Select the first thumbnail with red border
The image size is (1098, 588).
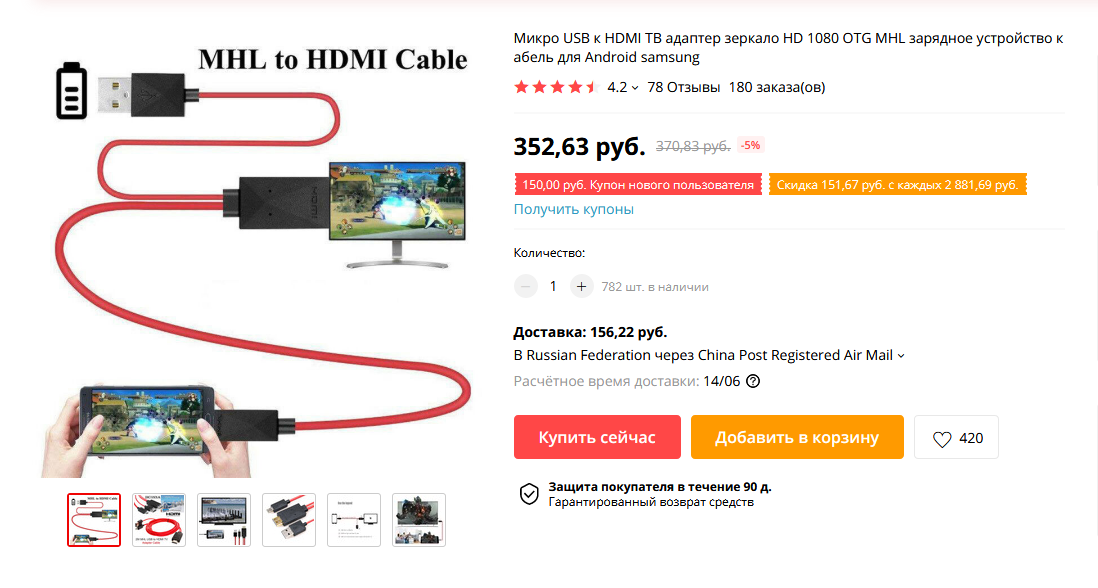point(94,520)
